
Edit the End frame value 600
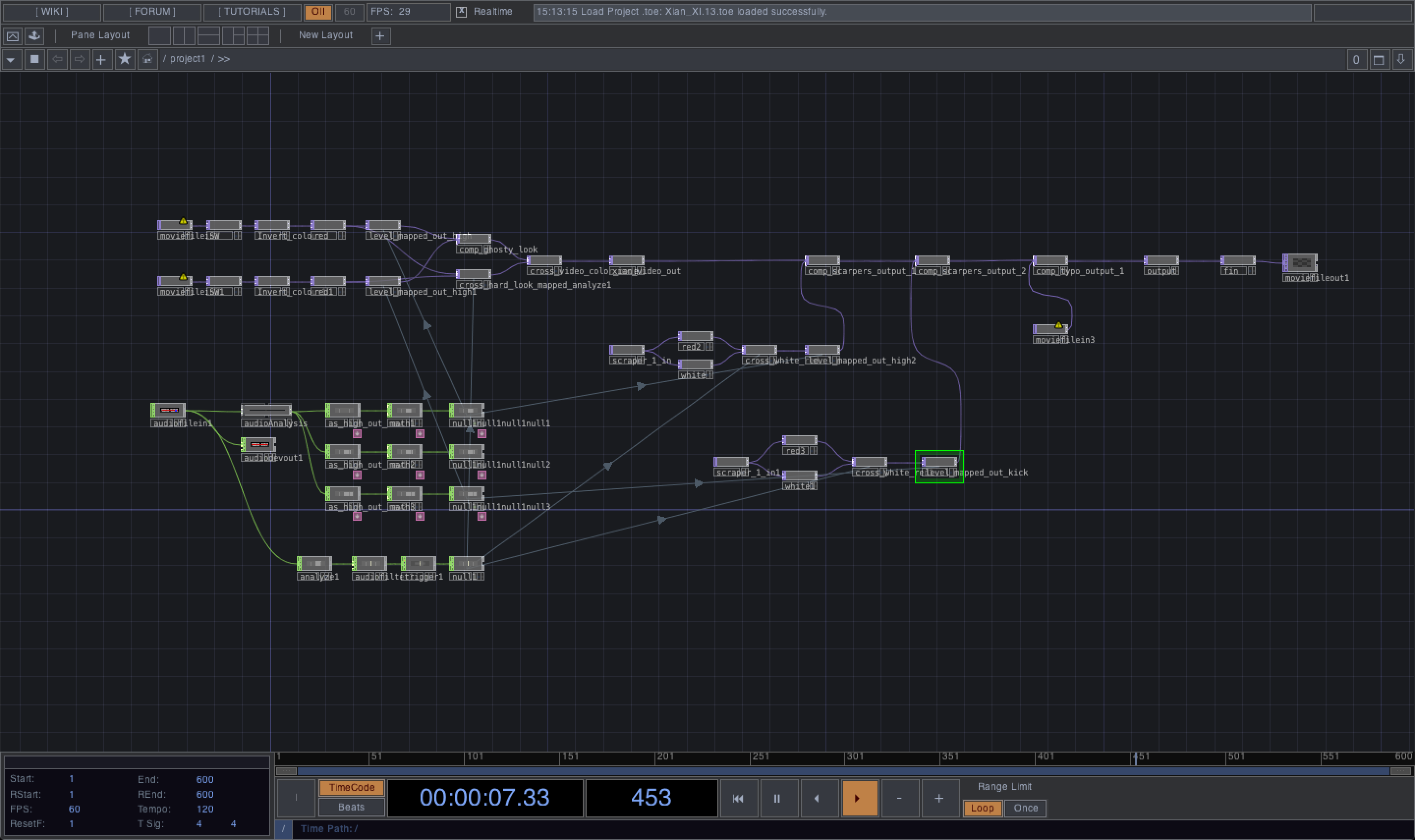205,780
